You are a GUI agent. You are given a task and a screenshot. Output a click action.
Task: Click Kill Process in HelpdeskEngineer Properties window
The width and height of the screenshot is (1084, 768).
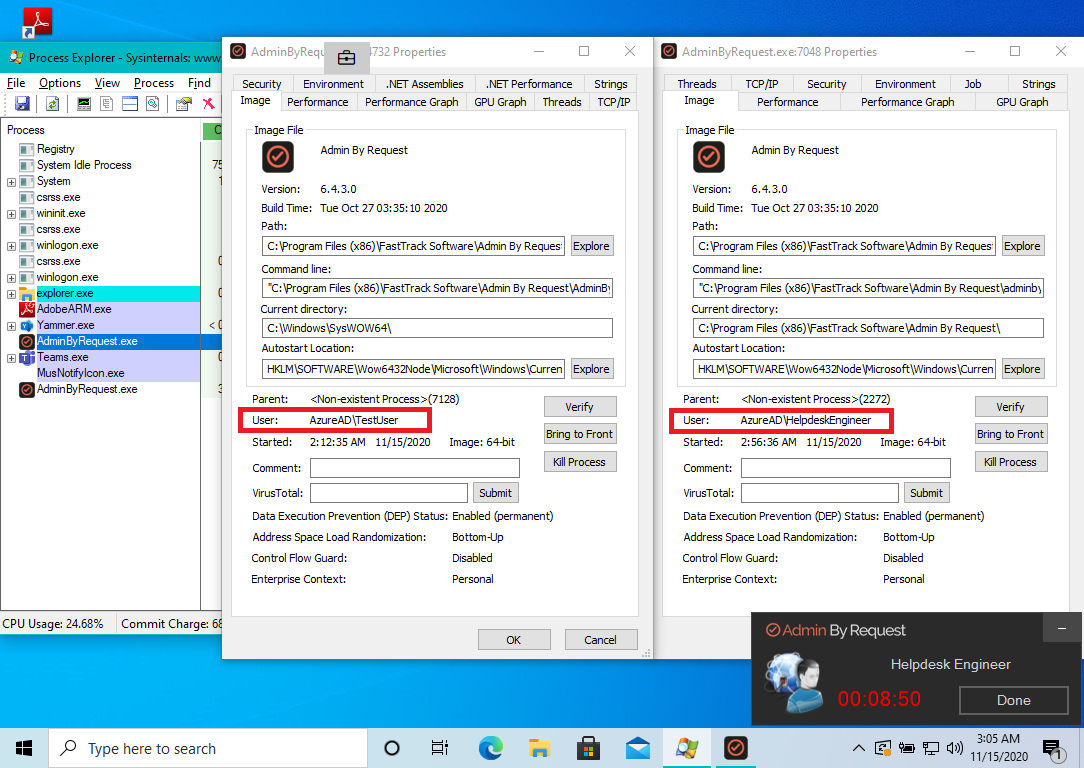point(1010,462)
